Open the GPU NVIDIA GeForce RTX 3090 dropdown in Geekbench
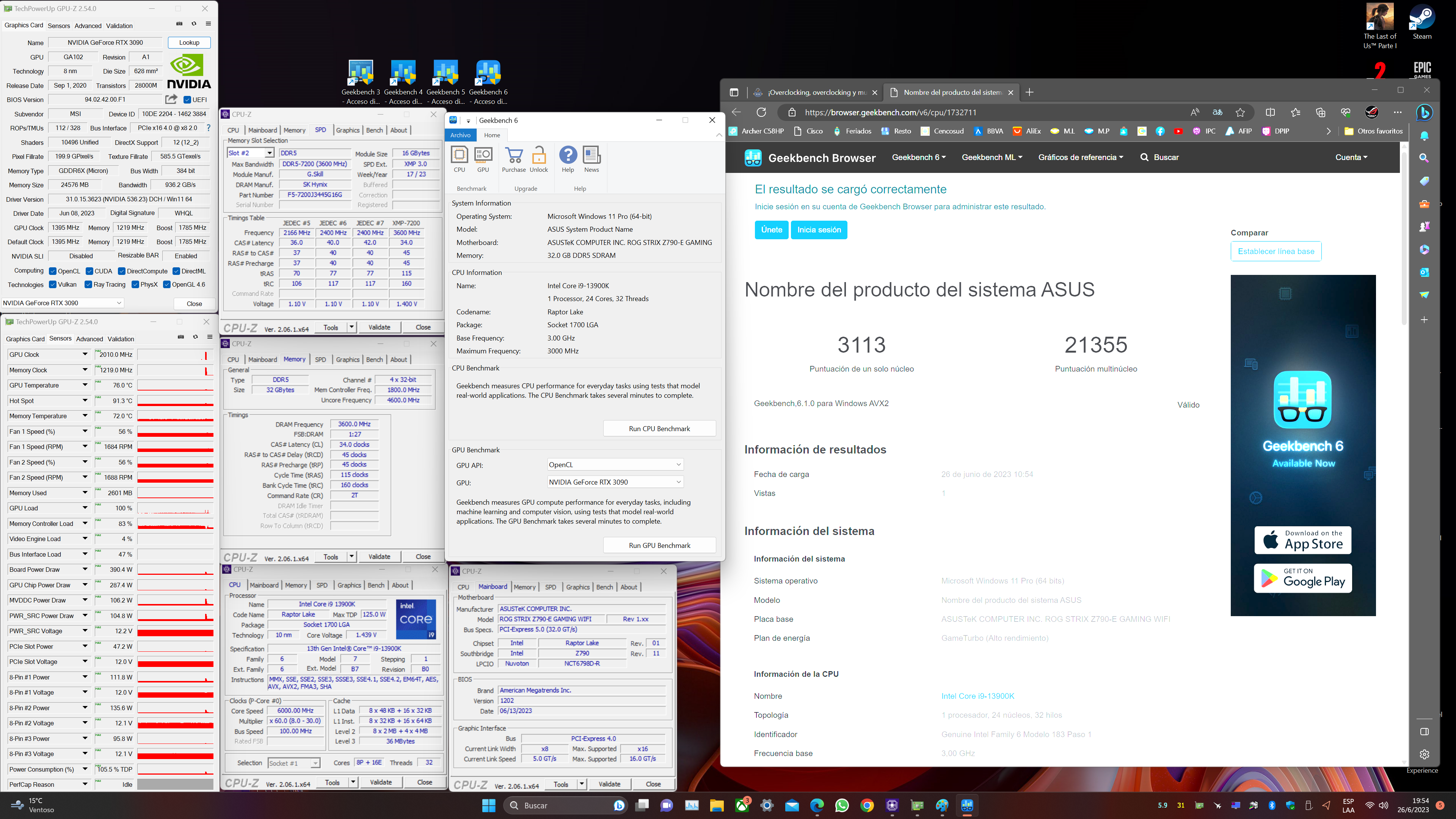This screenshot has width=1456, height=819. click(615, 482)
